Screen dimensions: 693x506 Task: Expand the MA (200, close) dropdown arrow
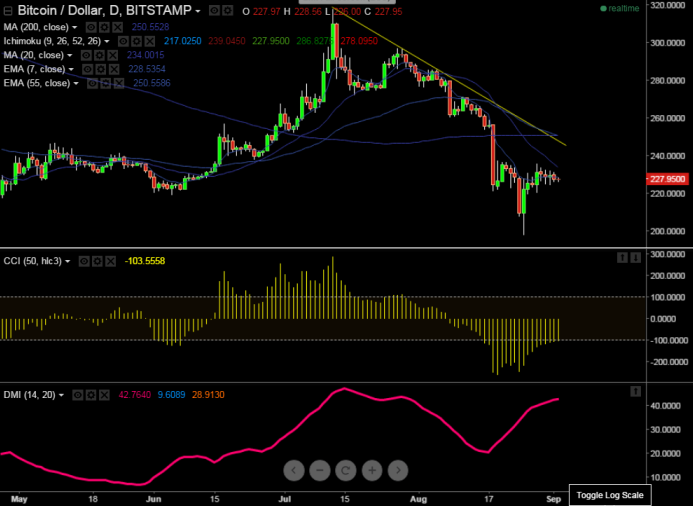click(74, 28)
